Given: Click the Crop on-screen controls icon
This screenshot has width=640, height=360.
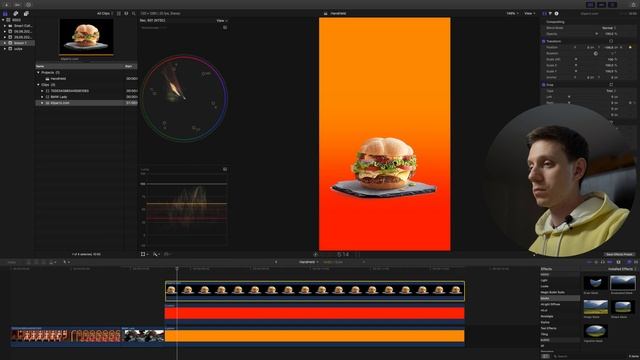Looking at the screenshot, I should click(611, 84).
